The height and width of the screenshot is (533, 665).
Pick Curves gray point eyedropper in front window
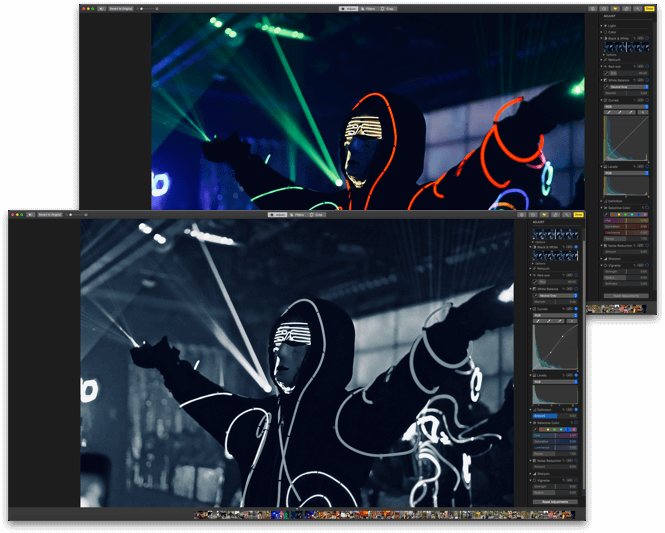tap(549, 321)
